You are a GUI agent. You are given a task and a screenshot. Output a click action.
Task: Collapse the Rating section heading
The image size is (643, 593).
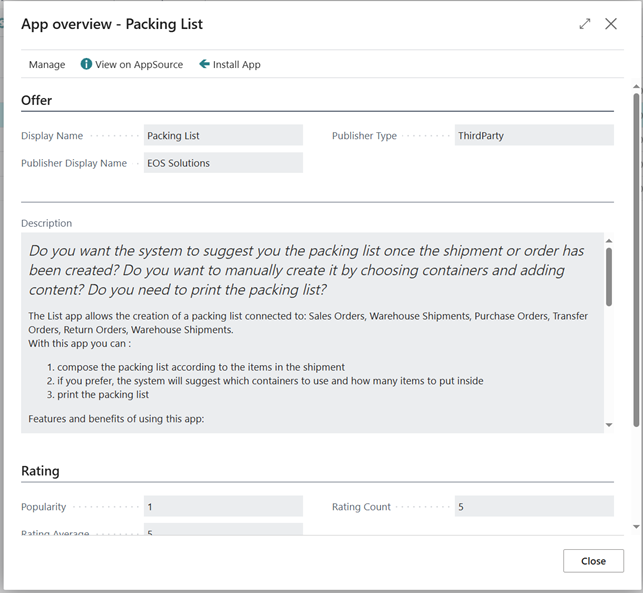40,471
